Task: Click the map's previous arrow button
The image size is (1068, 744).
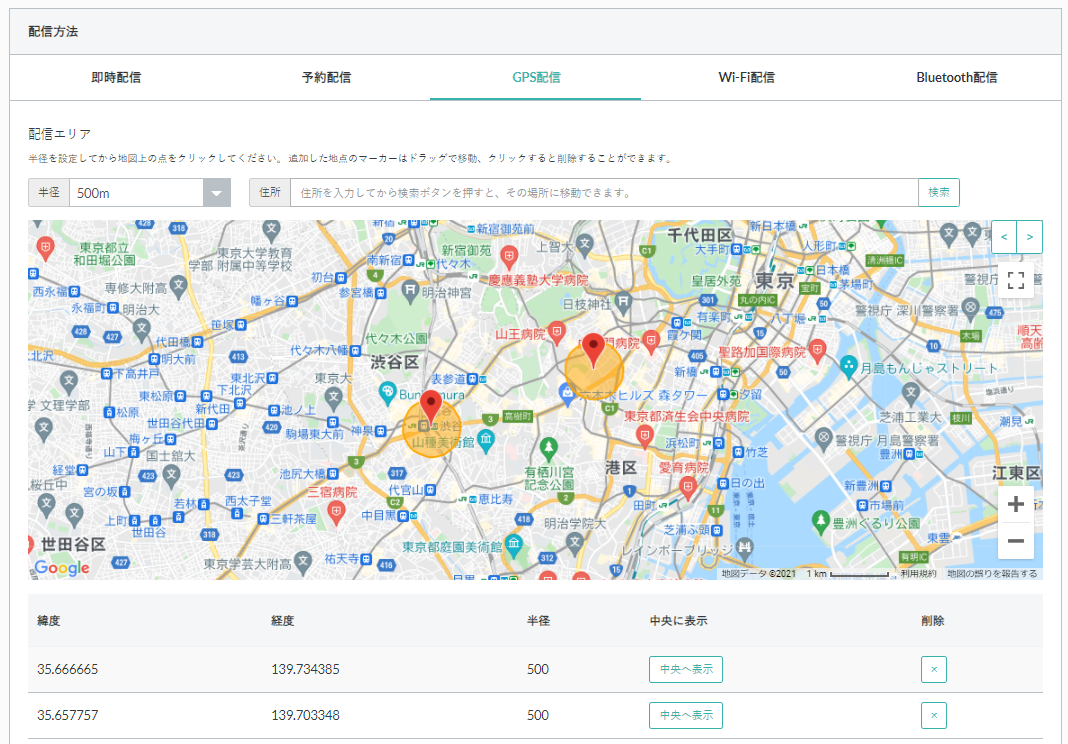Action: 1004,237
